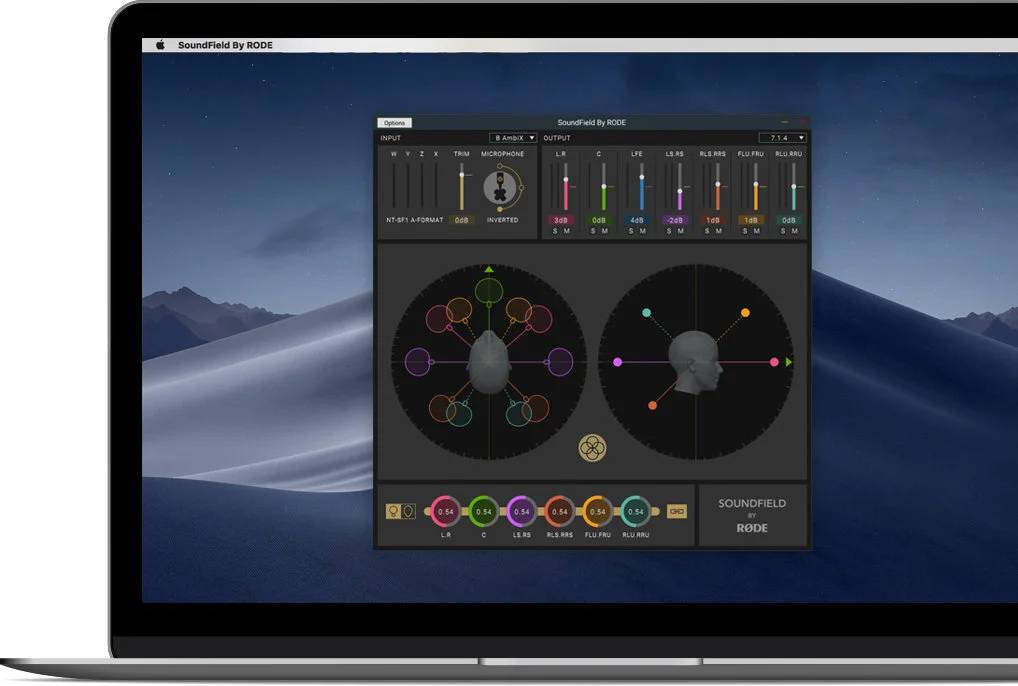Viewport: 1018px width, 686px height.
Task: Mute the RLS.RRS output channel
Action: point(719,231)
